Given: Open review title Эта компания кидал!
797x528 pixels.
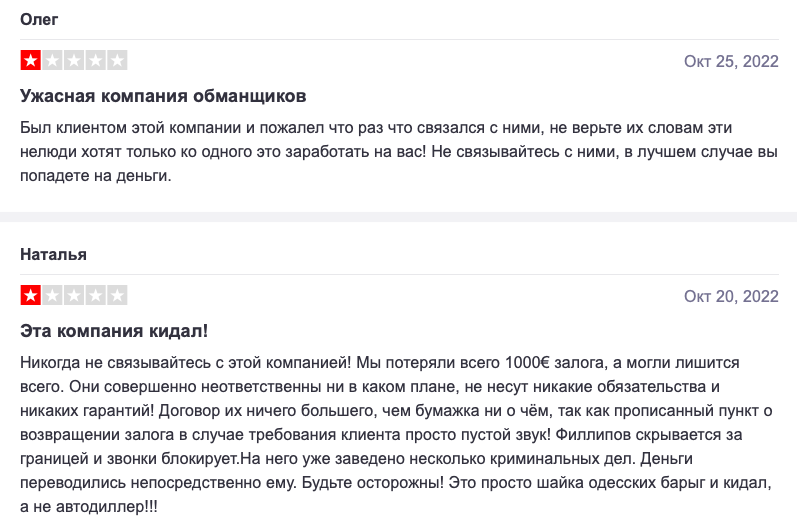Looking at the screenshot, I should tap(114, 331).
